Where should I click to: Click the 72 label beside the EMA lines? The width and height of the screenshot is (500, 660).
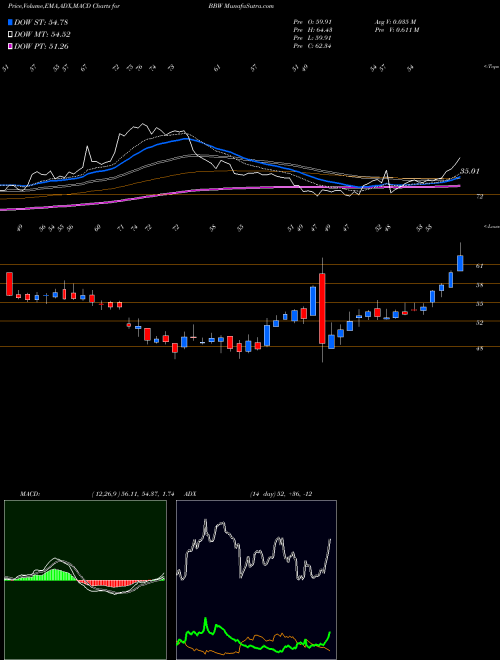coord(480,197)
